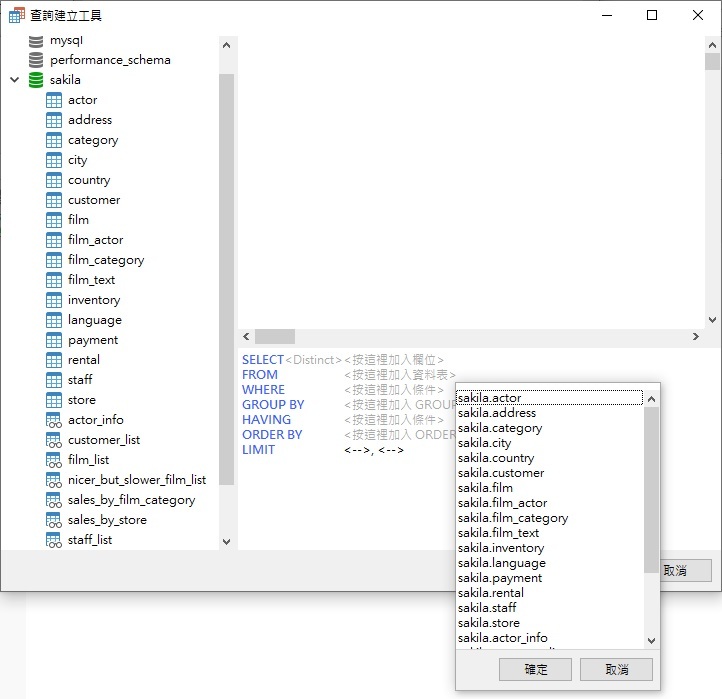The width and height of the screenshot is (722, 699).
Task: Click the performance_schema database icon
Action: pyautogui.click(x=36, y=60)
